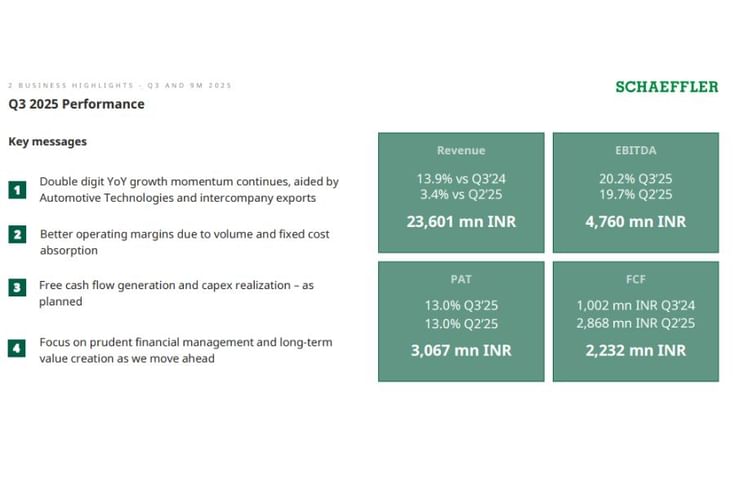This screenshot has width=735, height=490.
Task: Click the Key messages subheading
Action: [x=47, y=142]
